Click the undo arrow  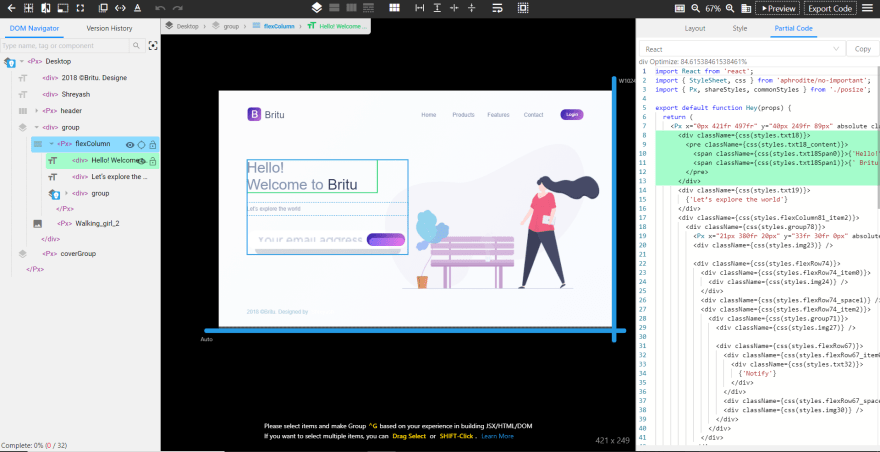coord(160,8)
